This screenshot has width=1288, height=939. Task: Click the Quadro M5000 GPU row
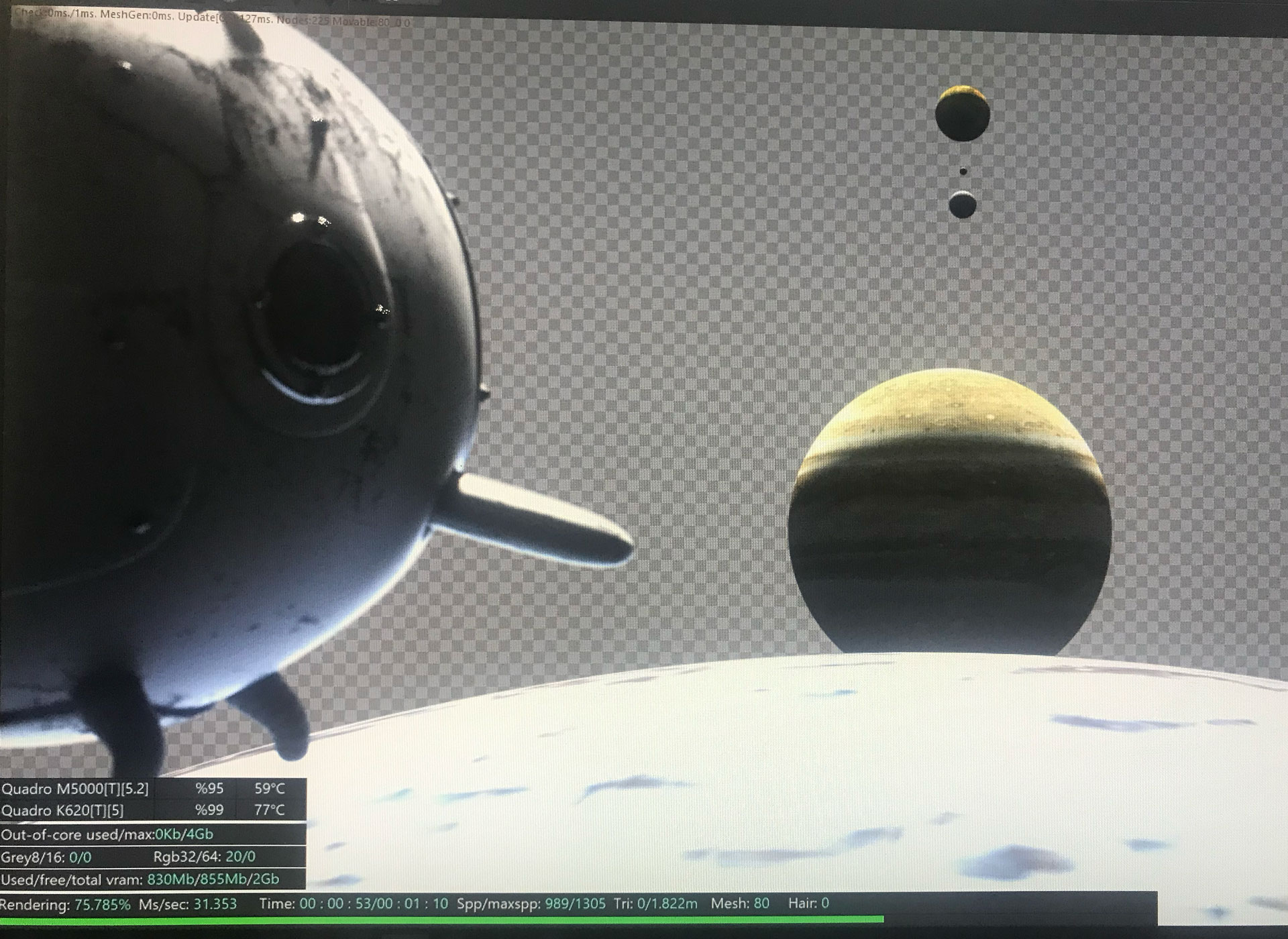[x=75, y=789]
